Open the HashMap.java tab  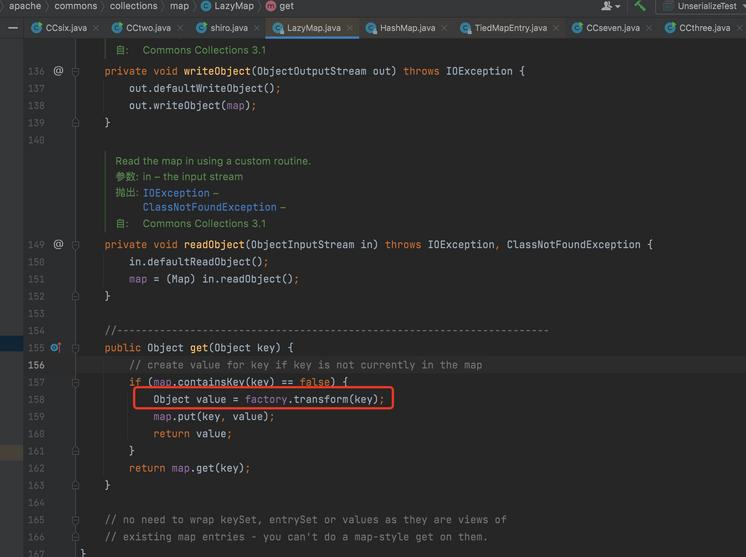(x=400, y=28)
